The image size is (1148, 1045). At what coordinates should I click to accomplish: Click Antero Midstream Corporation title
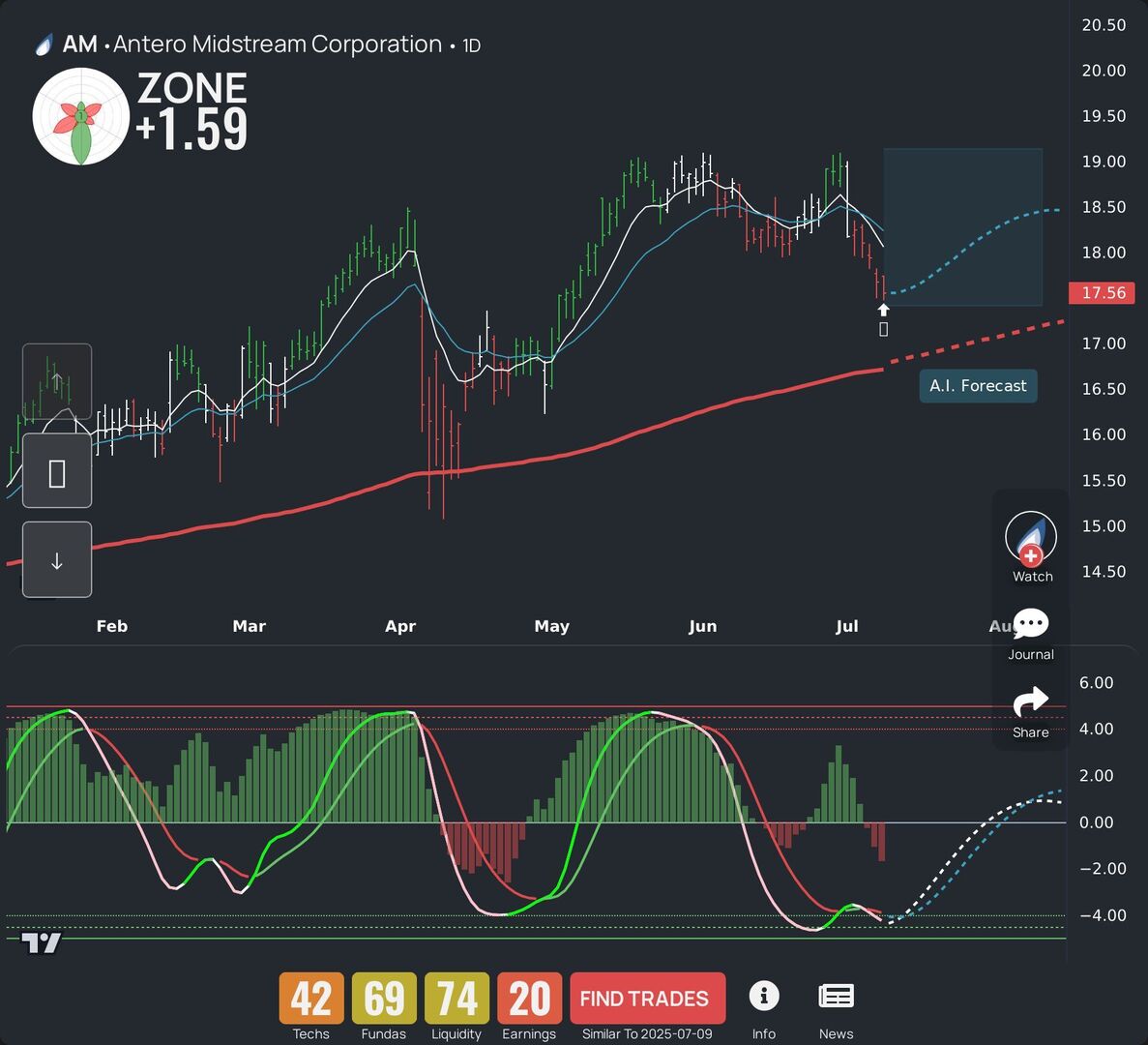[278, 45]
